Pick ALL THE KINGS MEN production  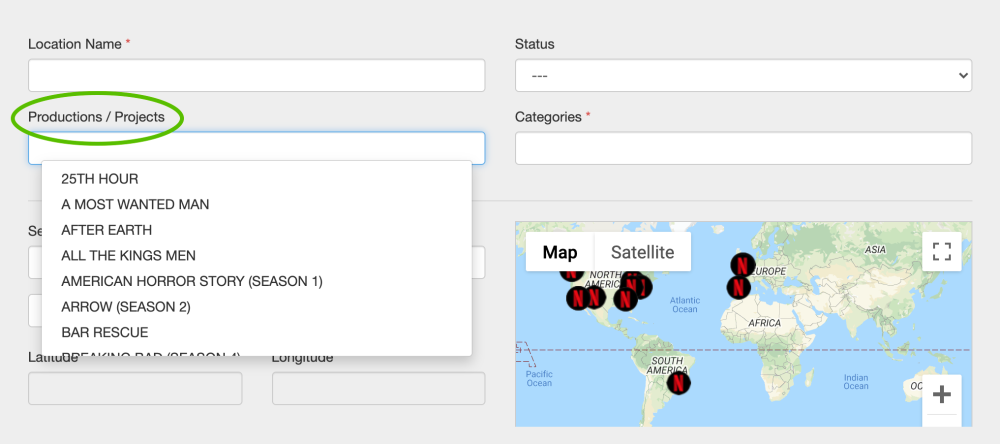(x=128, y=255)
